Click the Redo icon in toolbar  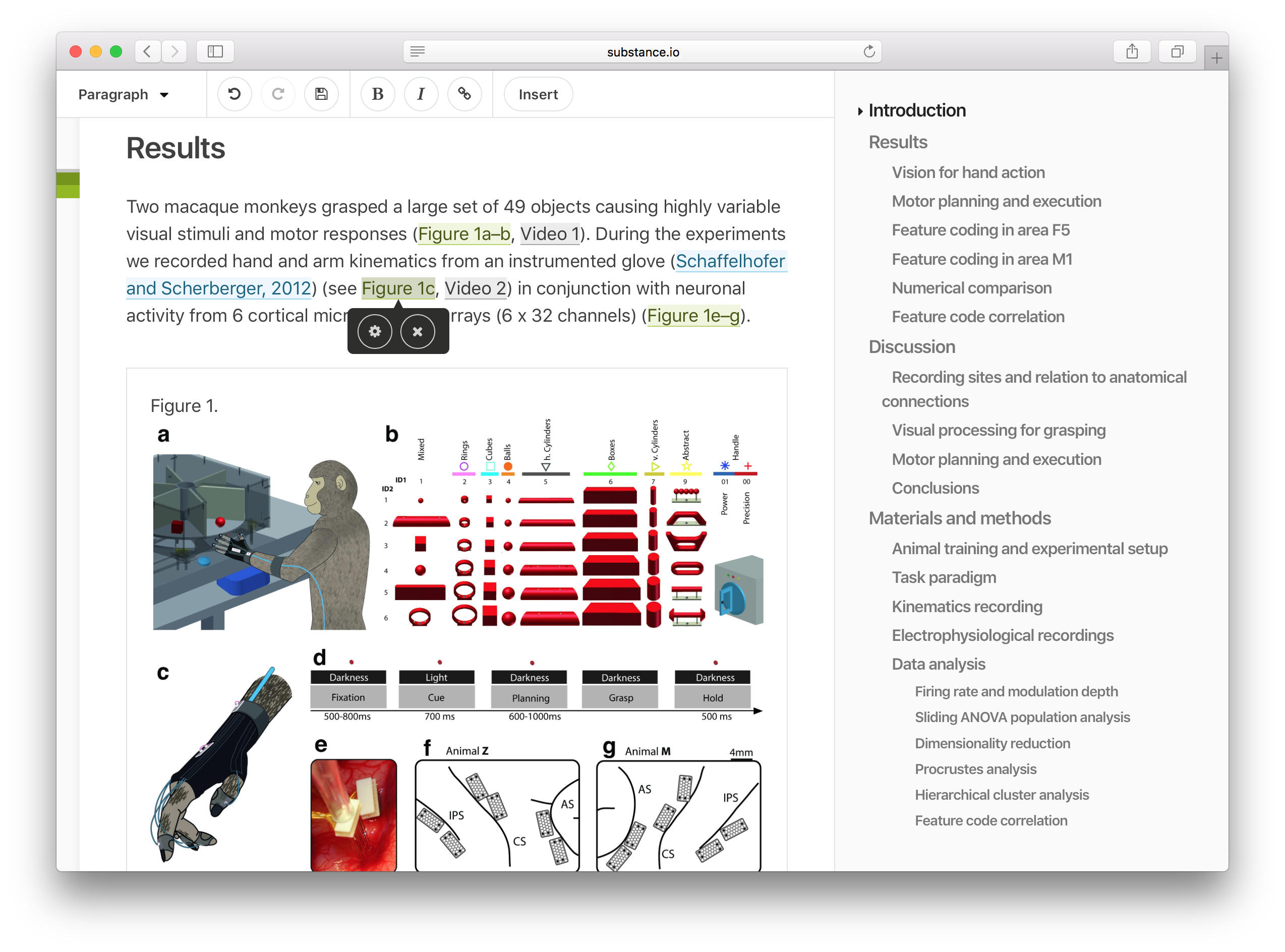pyautogui.click(x=278, y=94)
